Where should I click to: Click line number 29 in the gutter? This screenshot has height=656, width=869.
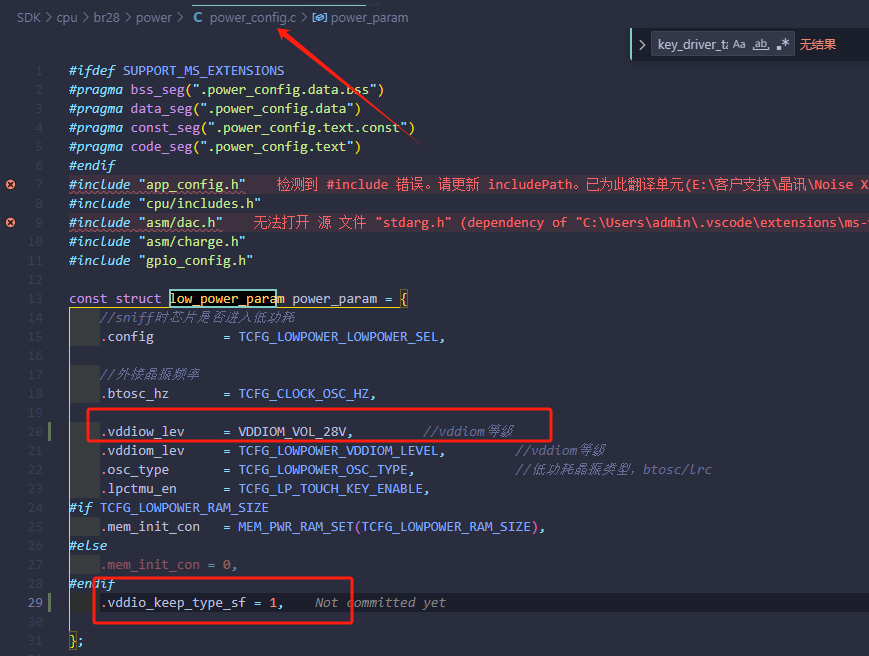pyautogui.click(x=35, y=602)
